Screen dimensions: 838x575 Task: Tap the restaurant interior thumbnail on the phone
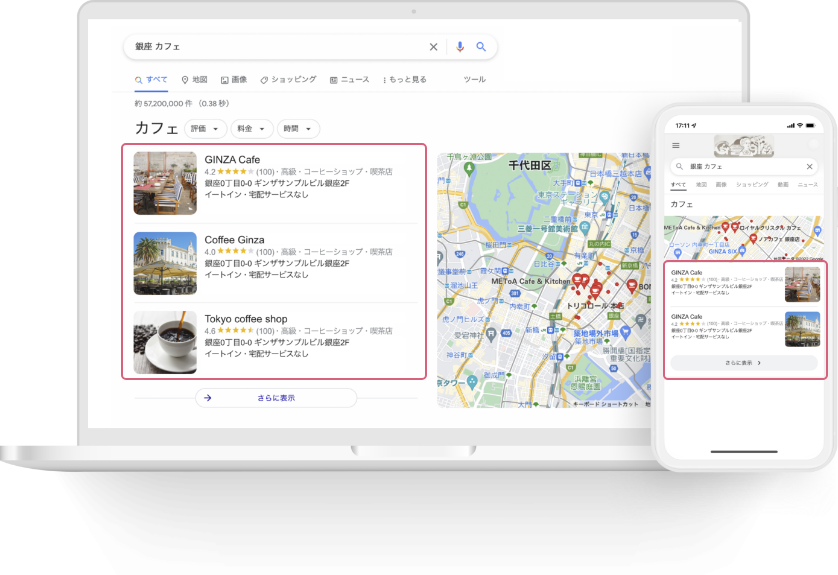802,284
